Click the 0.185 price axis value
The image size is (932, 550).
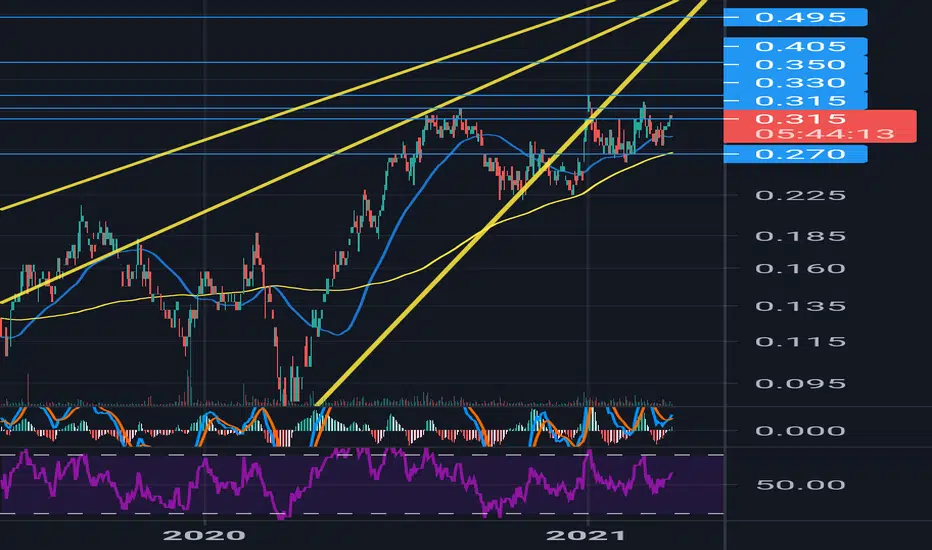(x=800, y=236)
